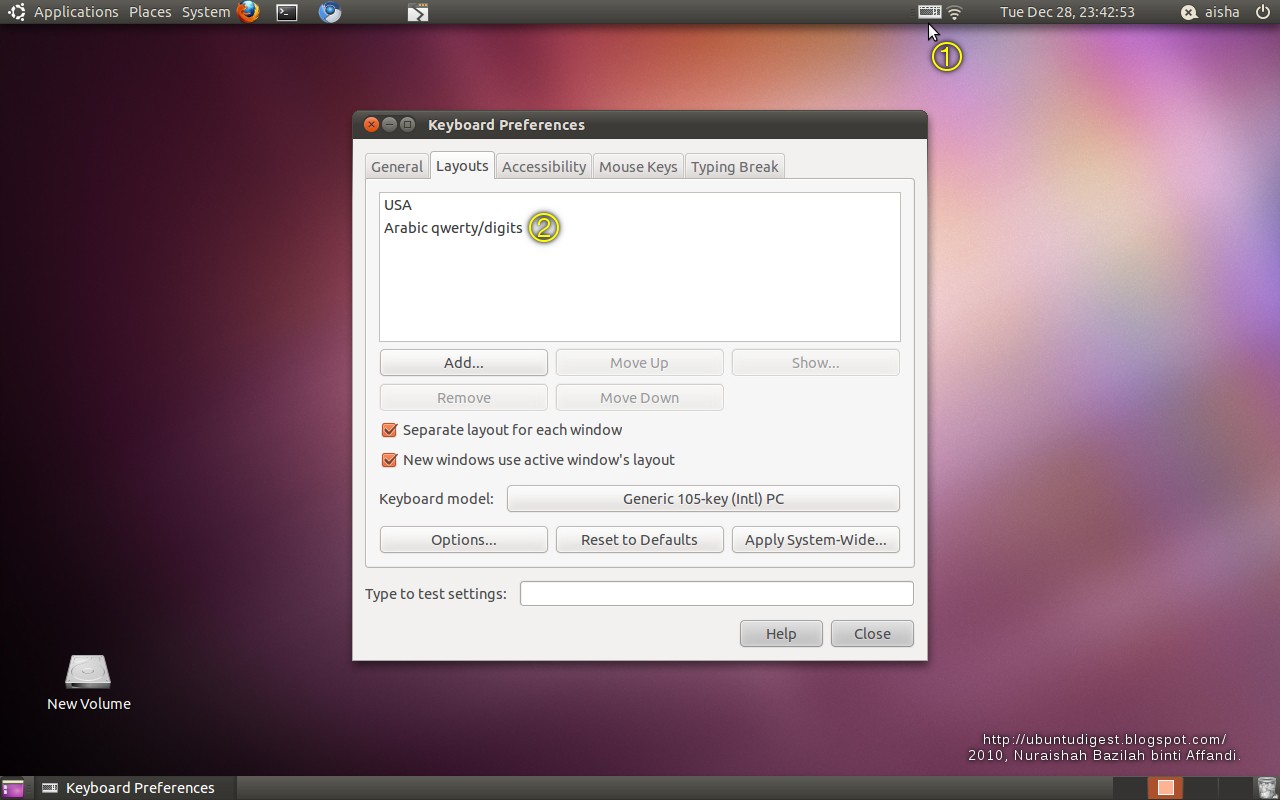Disable New windows use active window's layout

[x=389, y=460]
